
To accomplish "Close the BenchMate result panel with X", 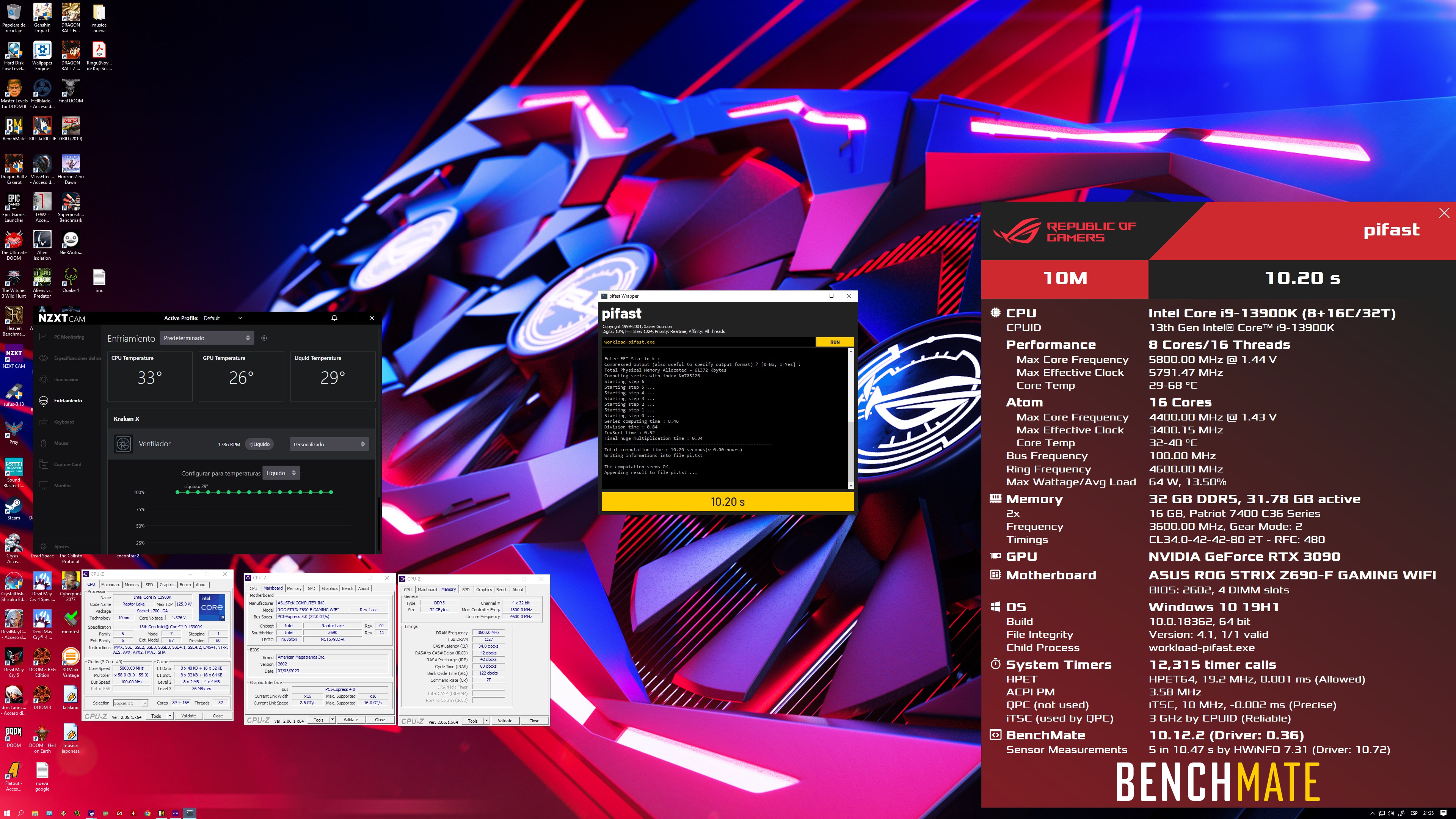I will [x=1444, y=213].
